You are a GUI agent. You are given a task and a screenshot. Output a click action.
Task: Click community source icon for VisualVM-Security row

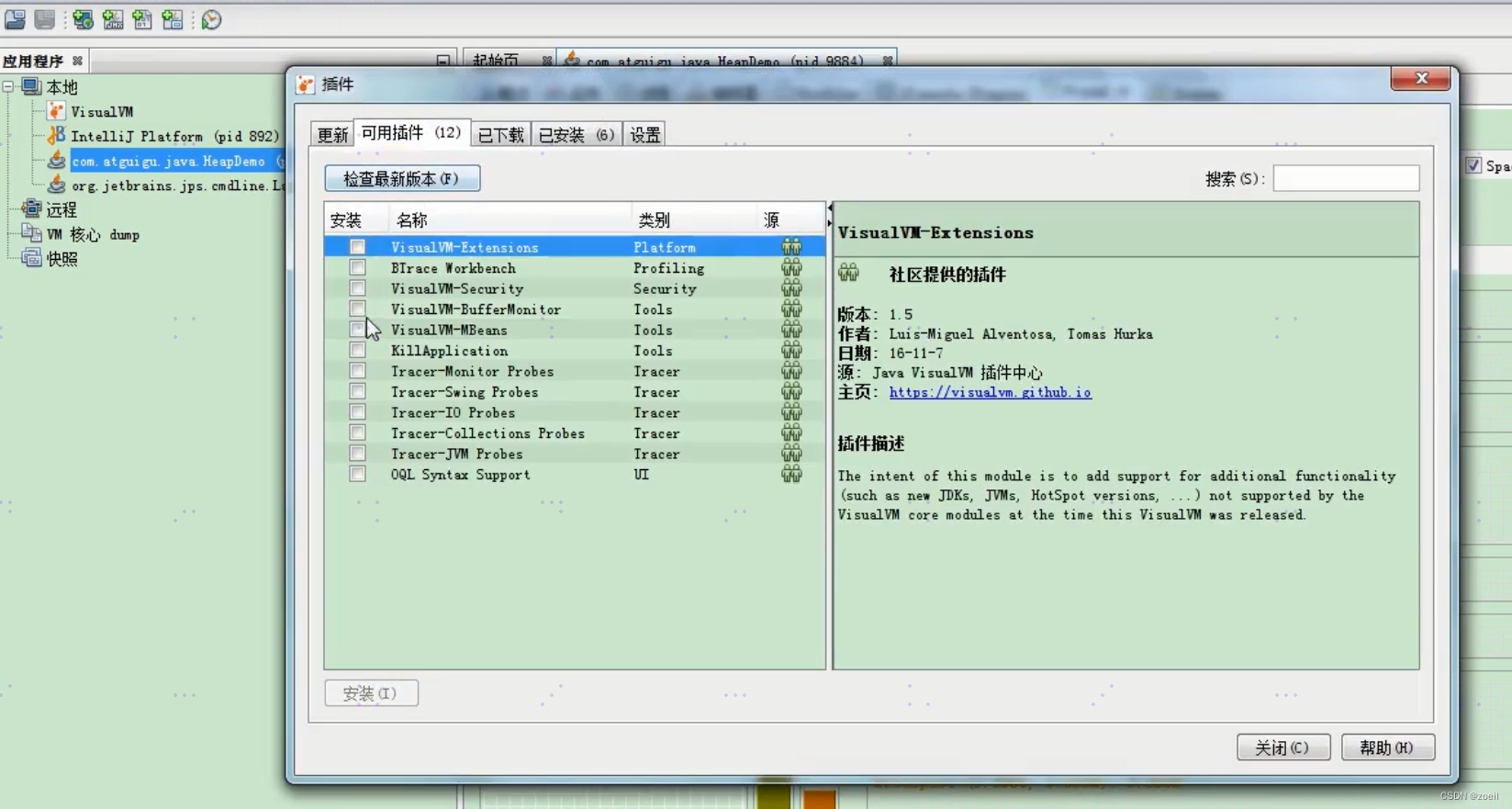[x=791, y=288]
